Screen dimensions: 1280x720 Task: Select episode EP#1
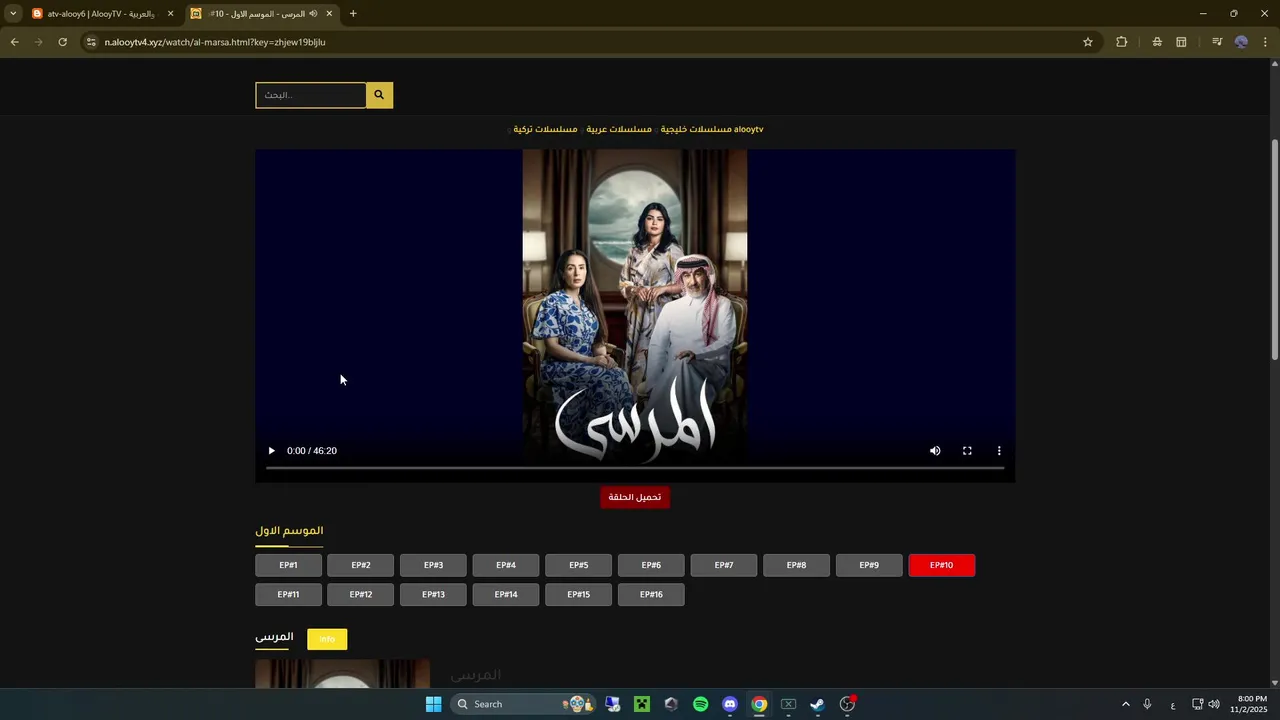click(x=288, y=565)
